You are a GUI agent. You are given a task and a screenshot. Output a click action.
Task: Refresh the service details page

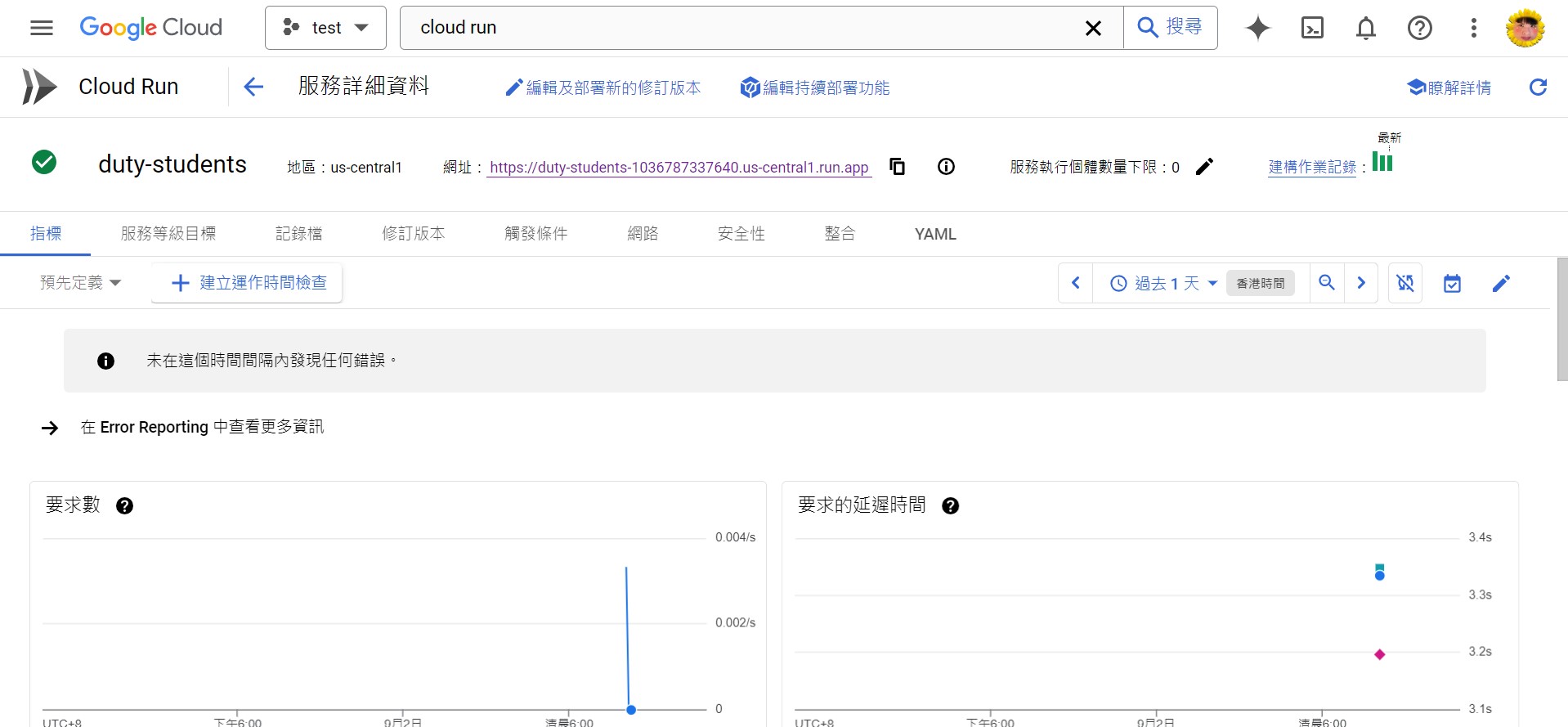(1538, 87)
